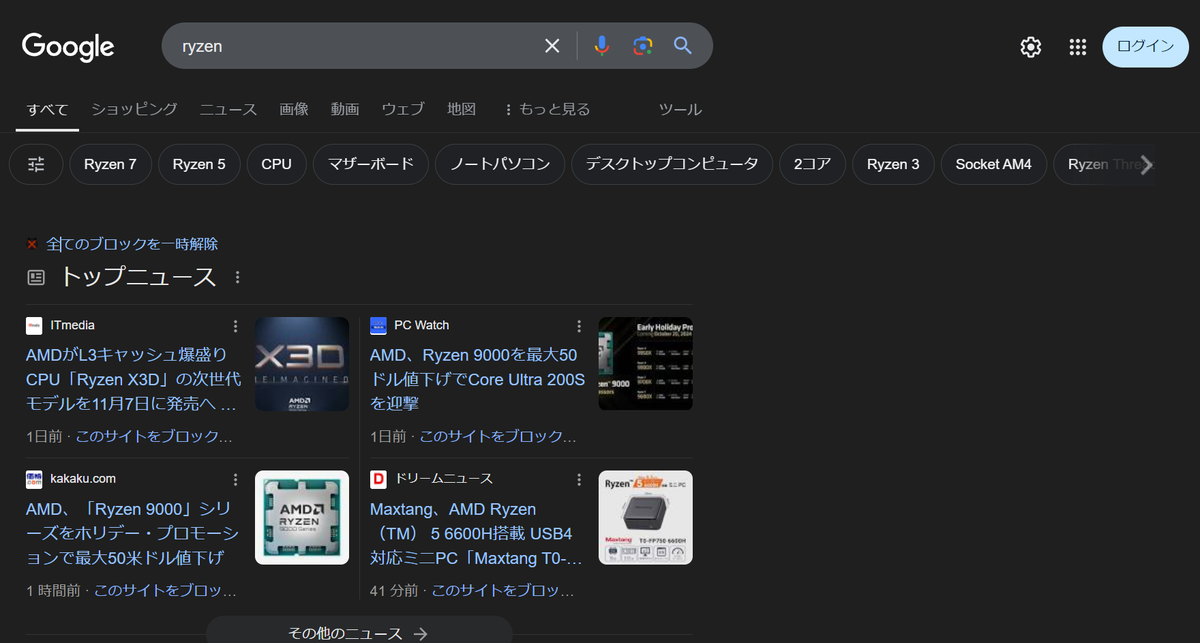Viewport: 1200px width, 643px height.
Task: Open the three-dot menu on PC Watch article
Action: 578,326
